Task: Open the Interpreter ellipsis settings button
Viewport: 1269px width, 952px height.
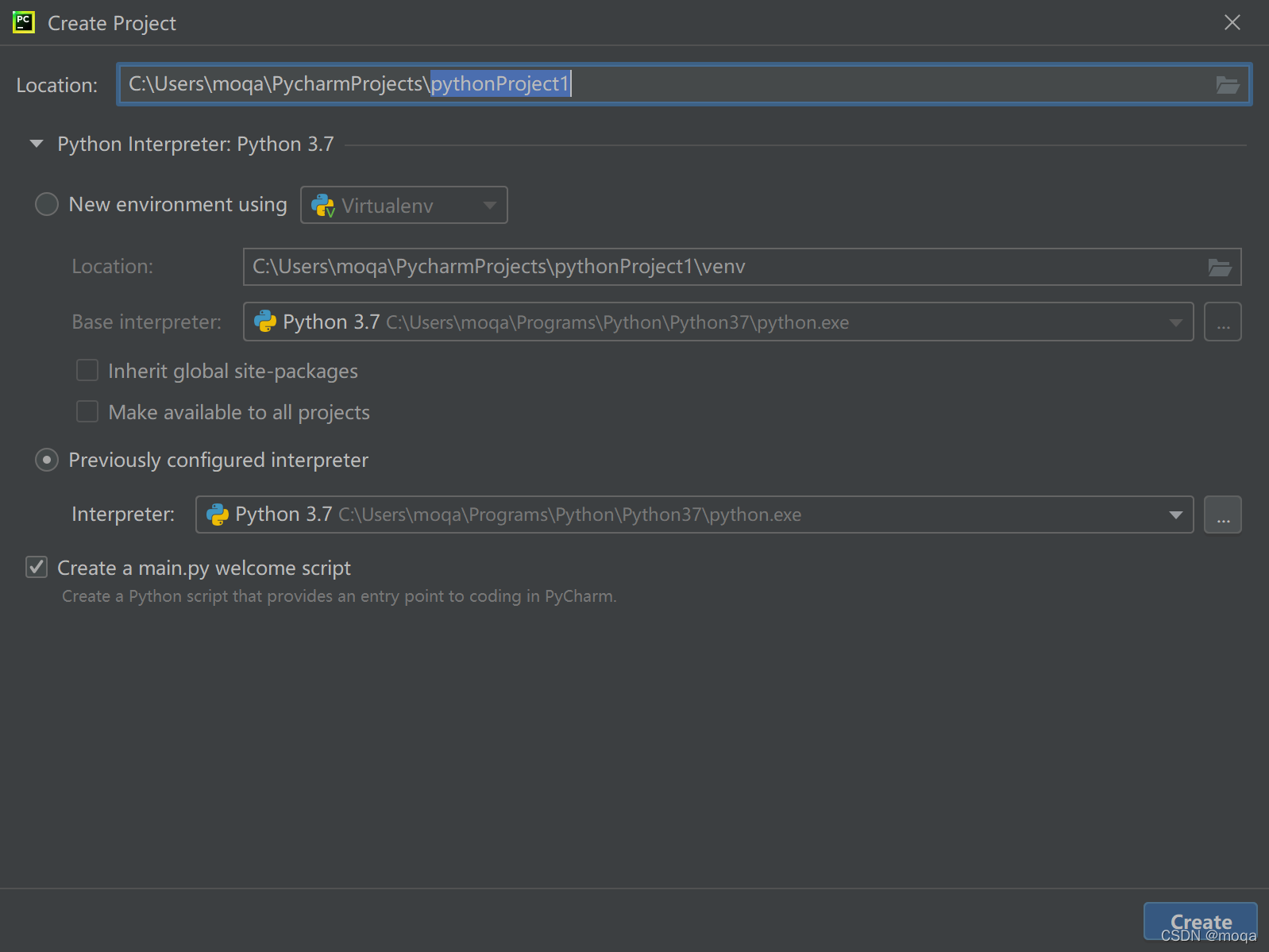Action: (1223, 515)
